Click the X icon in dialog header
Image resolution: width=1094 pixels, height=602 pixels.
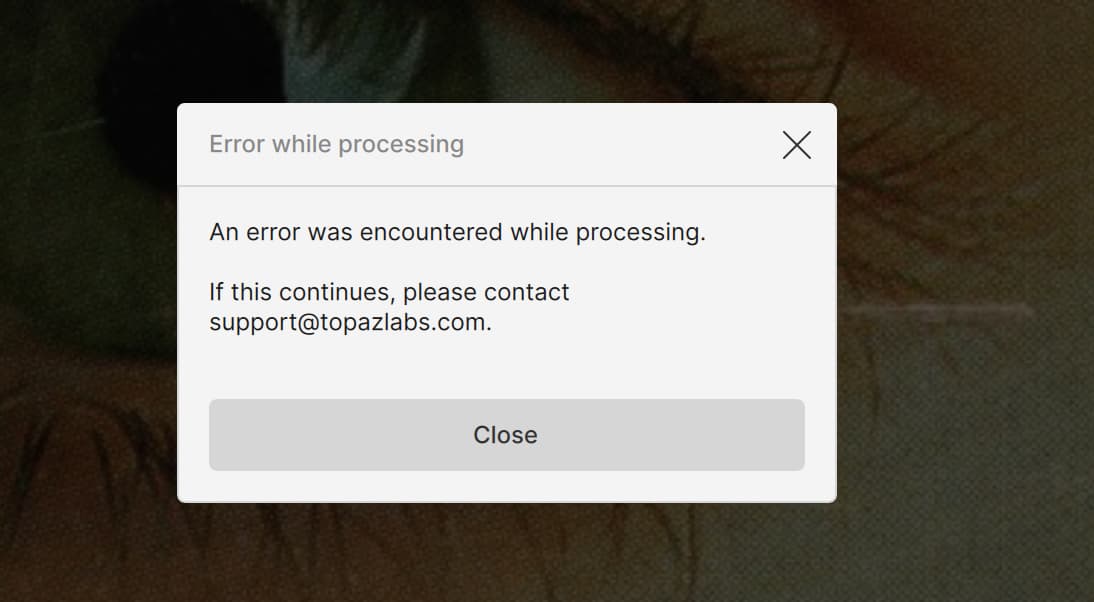[796, 145]
